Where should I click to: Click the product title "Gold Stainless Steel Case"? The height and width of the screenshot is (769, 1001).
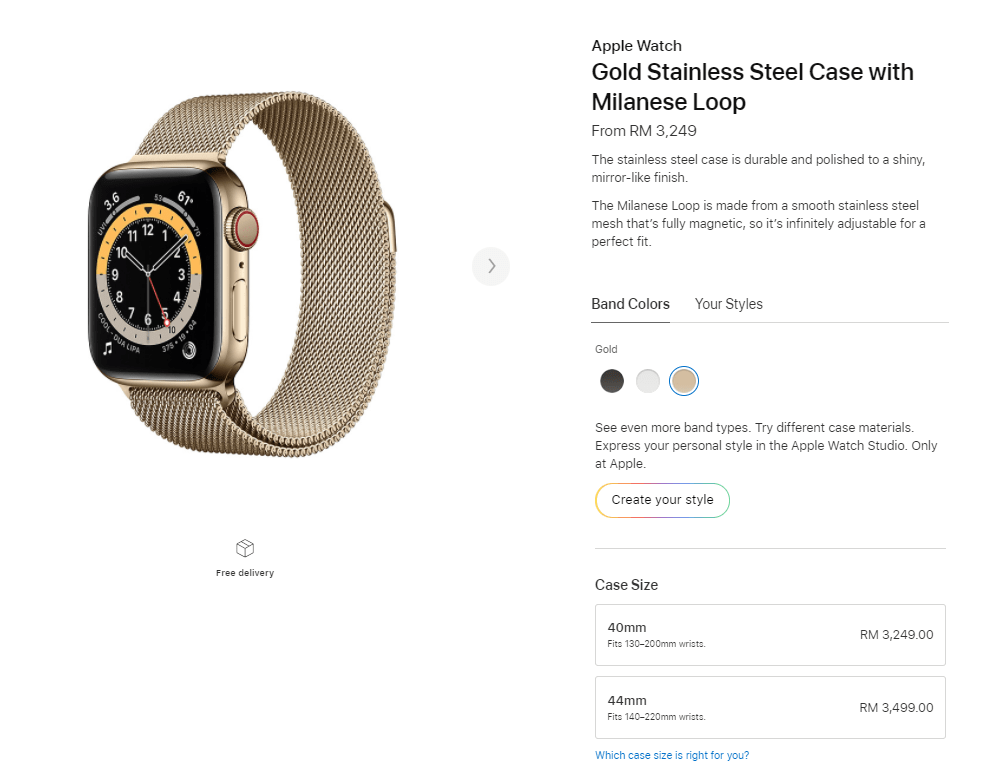pos(753,72)
